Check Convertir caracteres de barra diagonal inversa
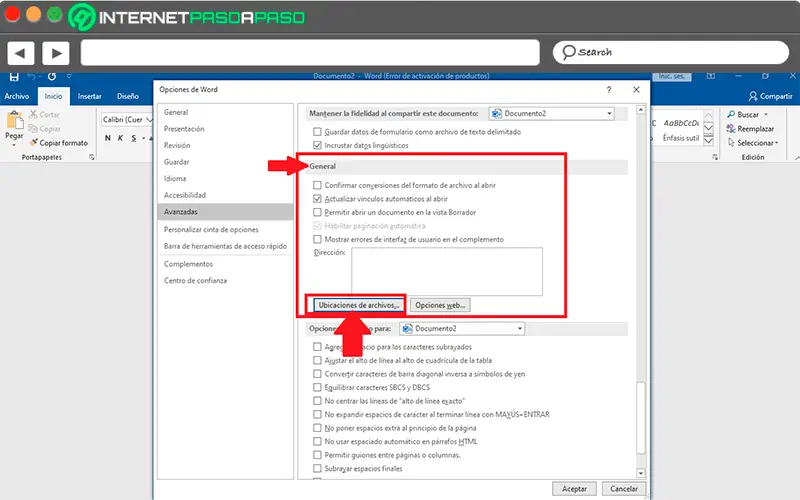This screenshot has width=800, height=500. pyautogui.click(x=317, y=373)
